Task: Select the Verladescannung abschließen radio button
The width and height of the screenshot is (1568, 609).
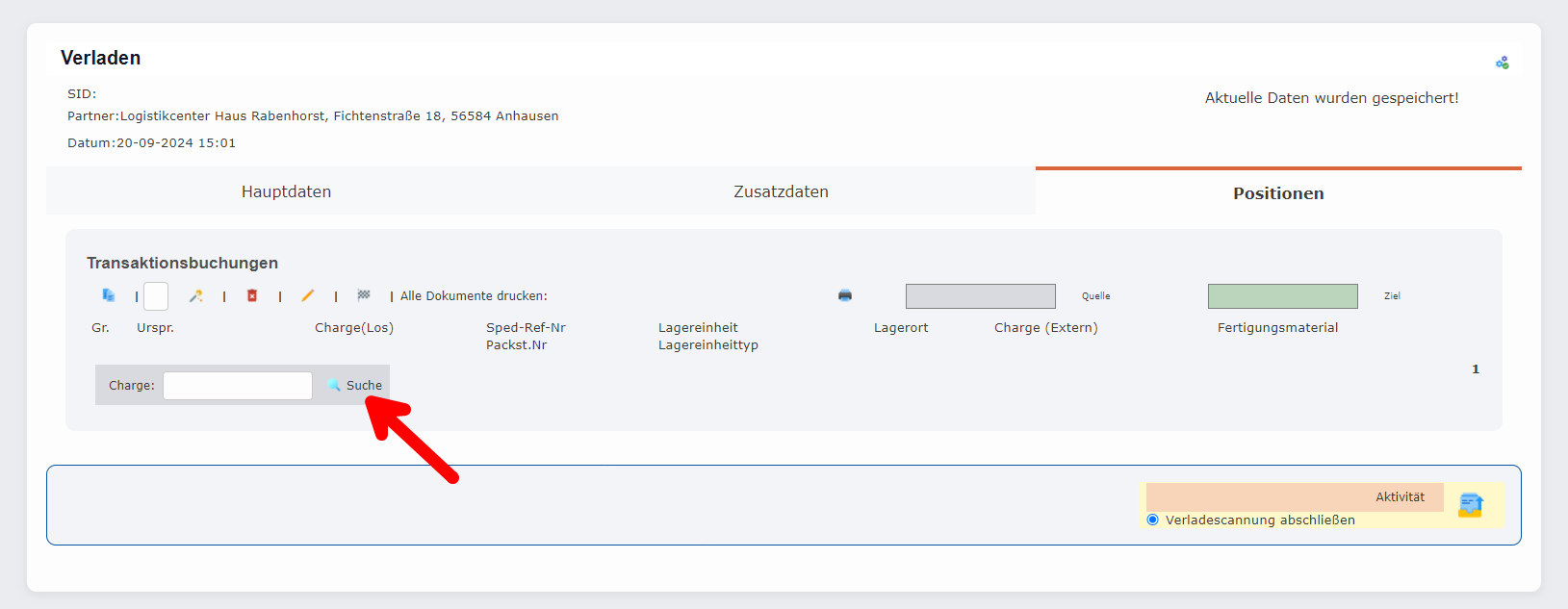Action: pos(1153,520)
